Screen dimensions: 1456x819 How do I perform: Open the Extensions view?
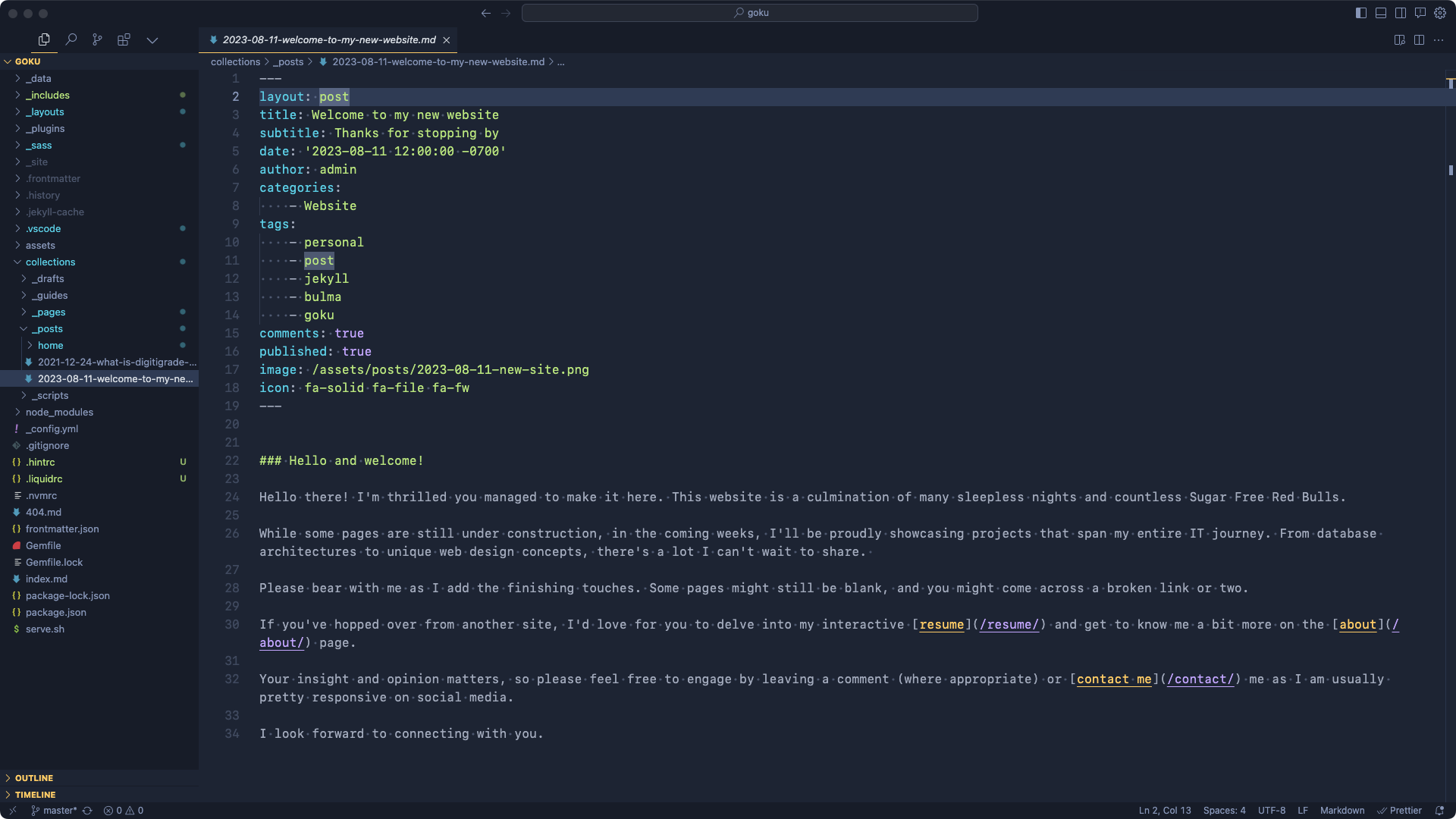[124, 39]
